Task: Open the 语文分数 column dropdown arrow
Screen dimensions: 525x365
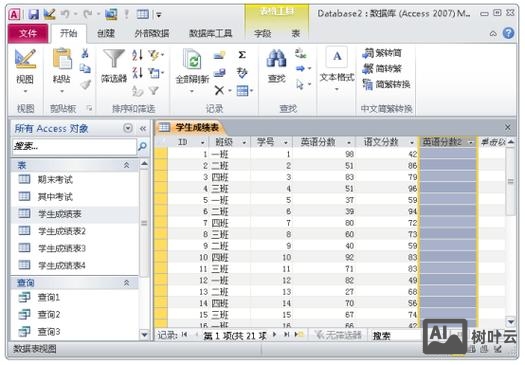Action: click(x=412, y=143)
